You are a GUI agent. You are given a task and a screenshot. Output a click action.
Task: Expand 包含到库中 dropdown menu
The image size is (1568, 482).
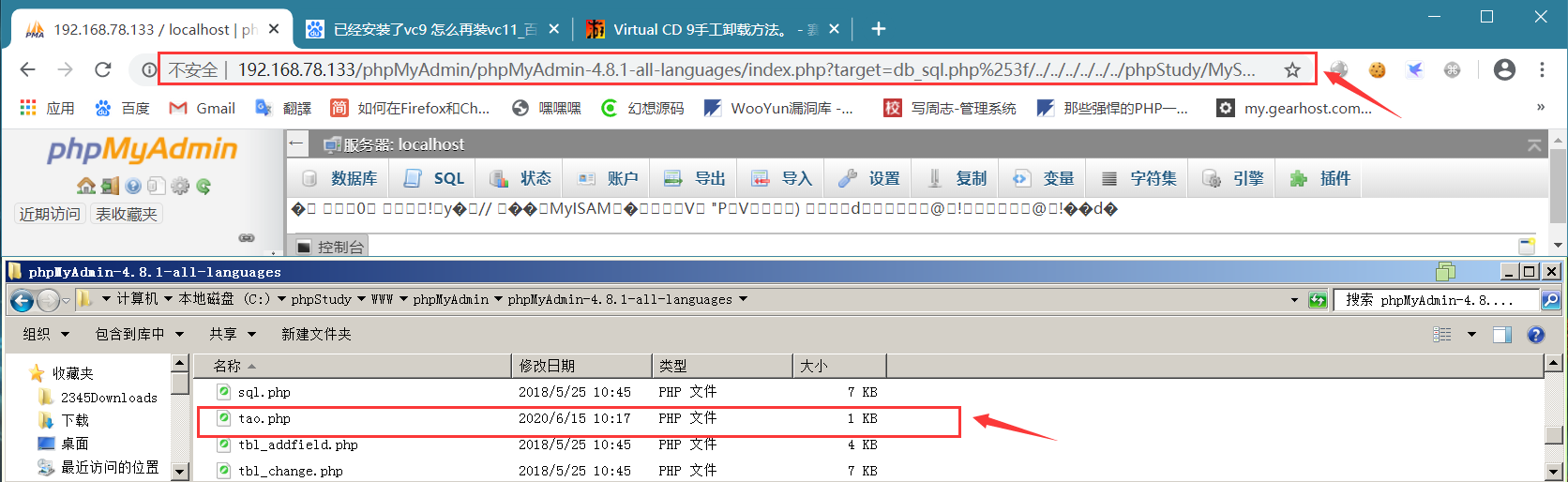pos(139,335)
